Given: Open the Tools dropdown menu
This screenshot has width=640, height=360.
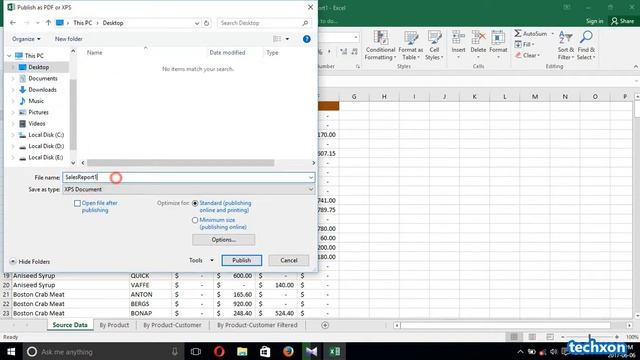Looking at the screenshot, I should tap(201, 260).
